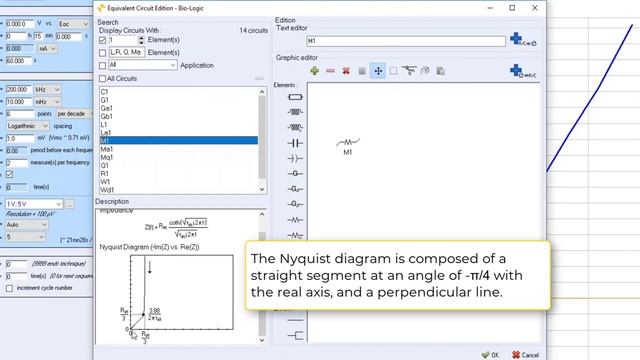Enable the Application filter checkbox

coord(102,65)
